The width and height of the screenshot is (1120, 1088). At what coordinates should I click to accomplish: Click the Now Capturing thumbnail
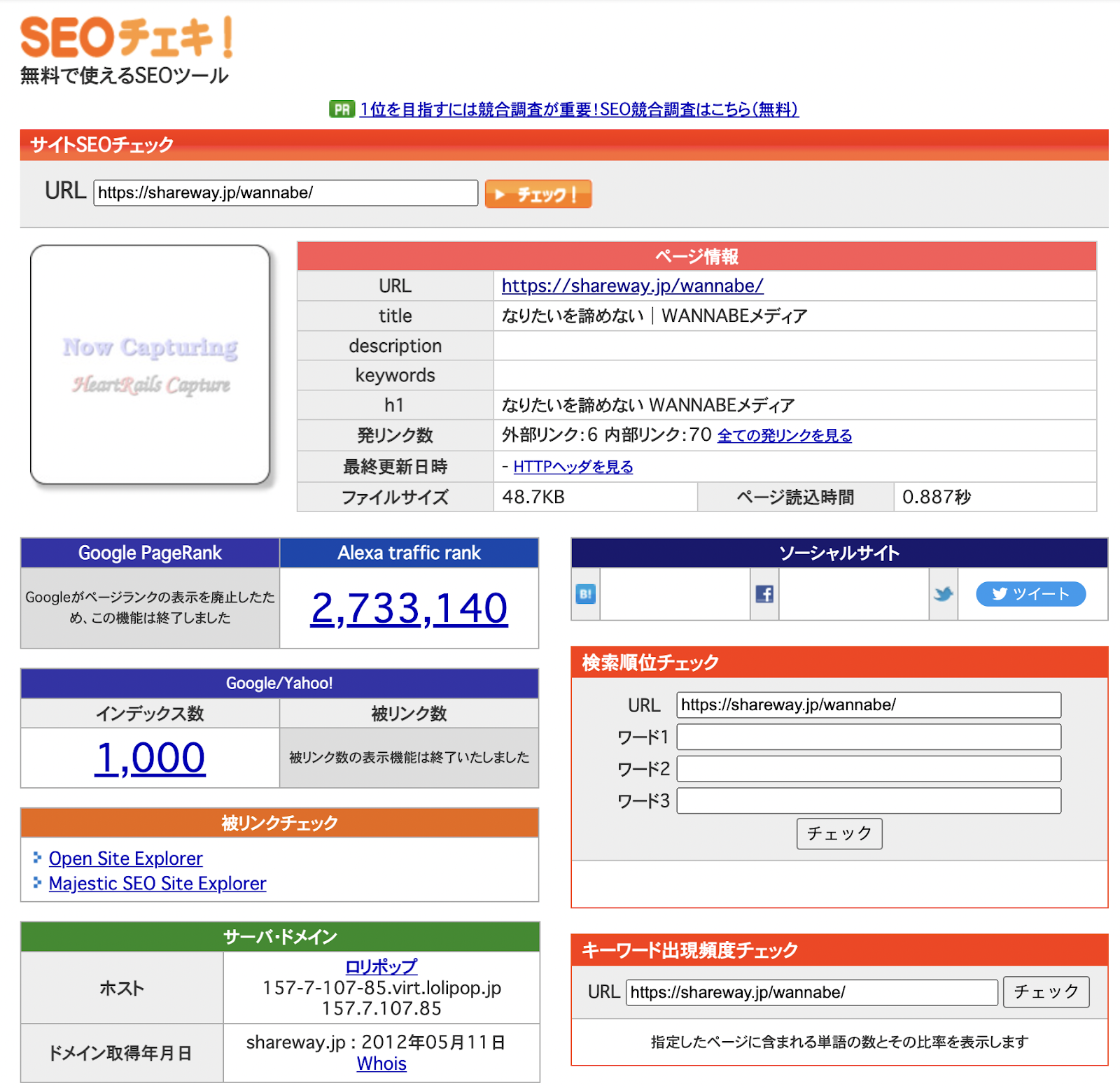tap(150, 365)
